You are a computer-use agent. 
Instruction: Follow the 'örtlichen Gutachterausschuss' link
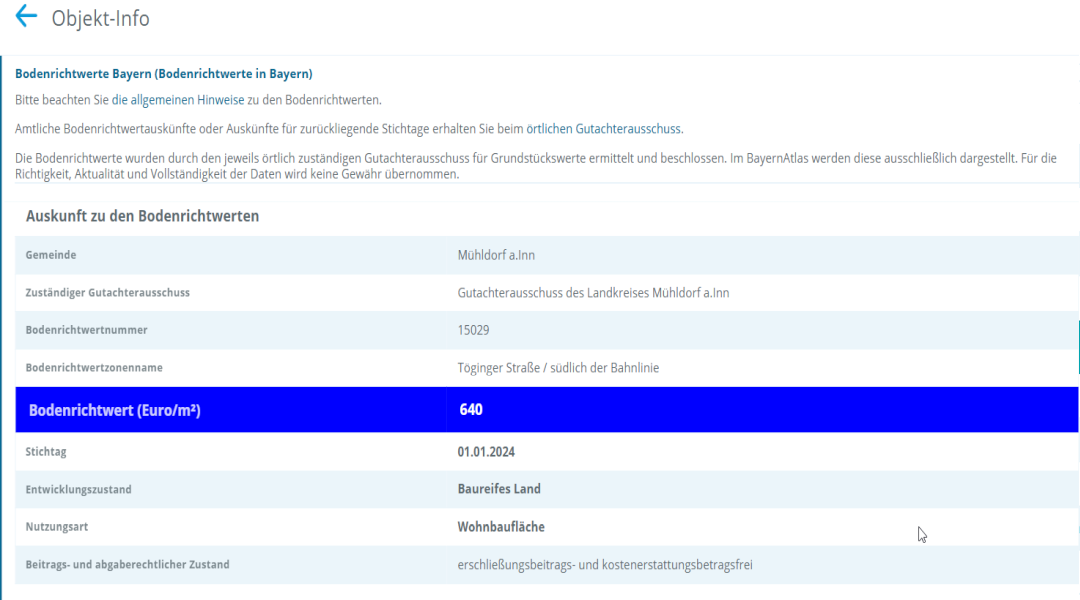(604, 129)
